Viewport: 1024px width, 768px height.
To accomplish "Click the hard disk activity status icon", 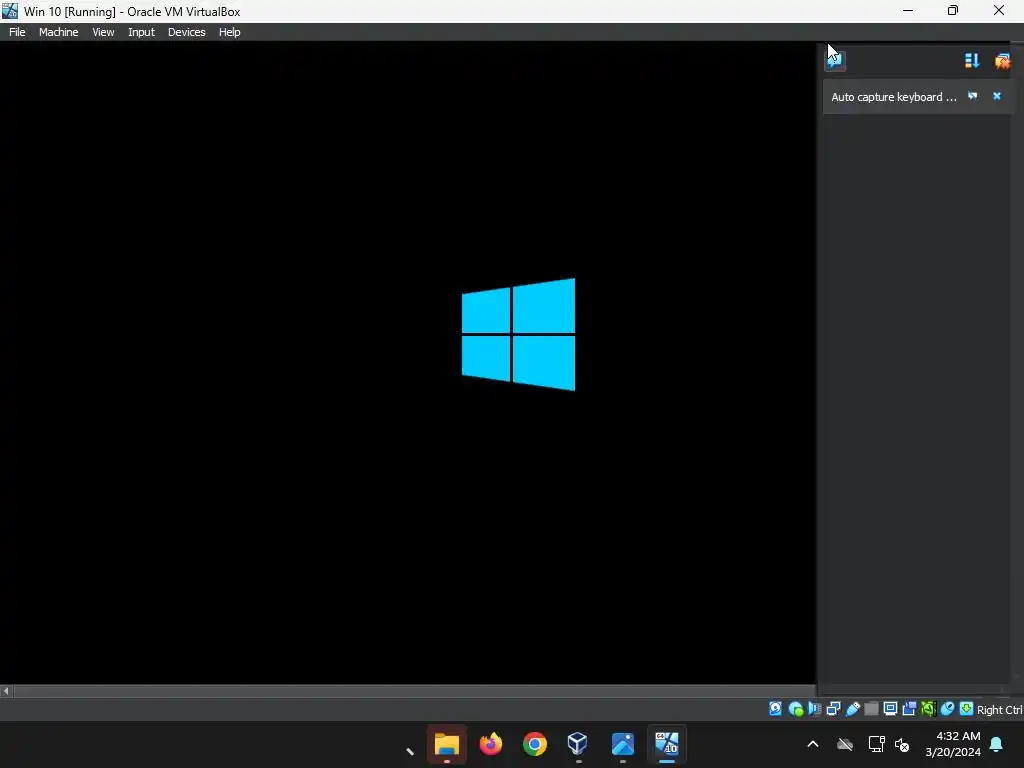I will (x=775, y=709).
